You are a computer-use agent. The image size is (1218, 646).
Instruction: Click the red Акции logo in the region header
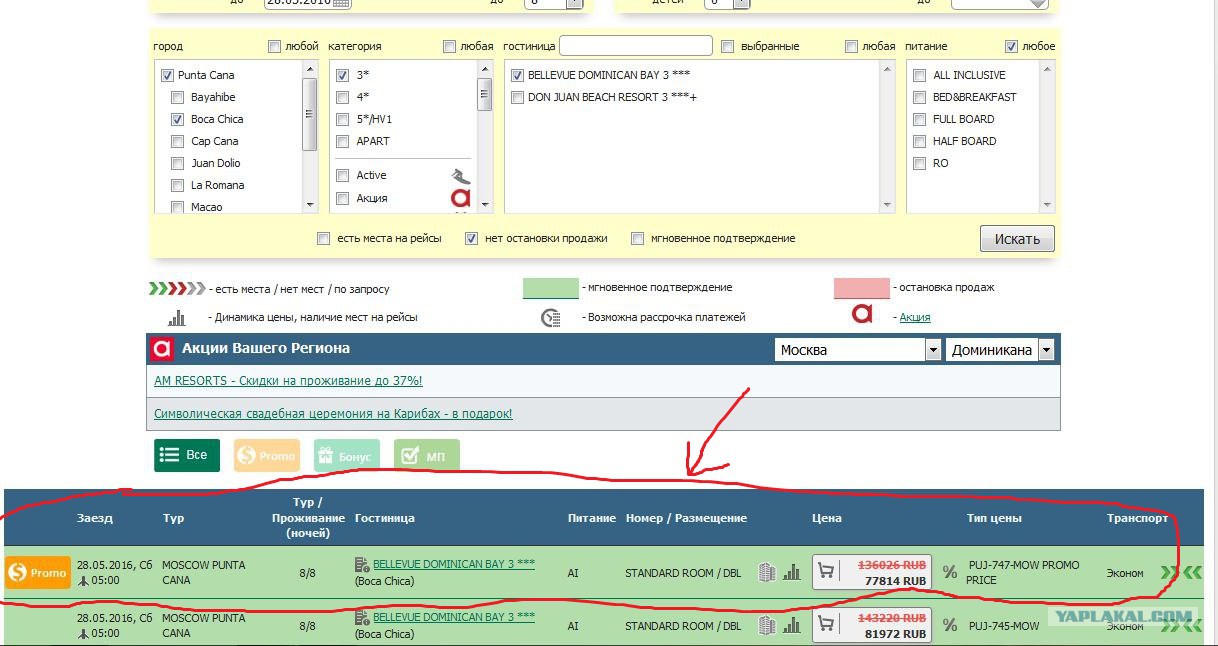pyautogui.click(x=162, y=349)
